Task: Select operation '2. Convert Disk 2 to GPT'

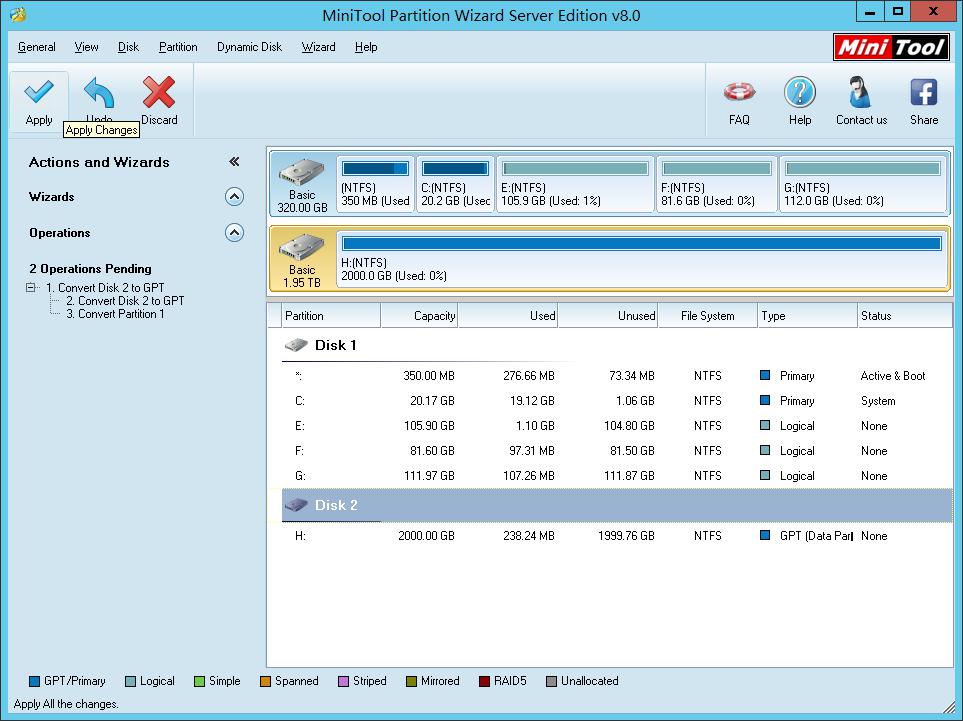Action: coord(125,300)
